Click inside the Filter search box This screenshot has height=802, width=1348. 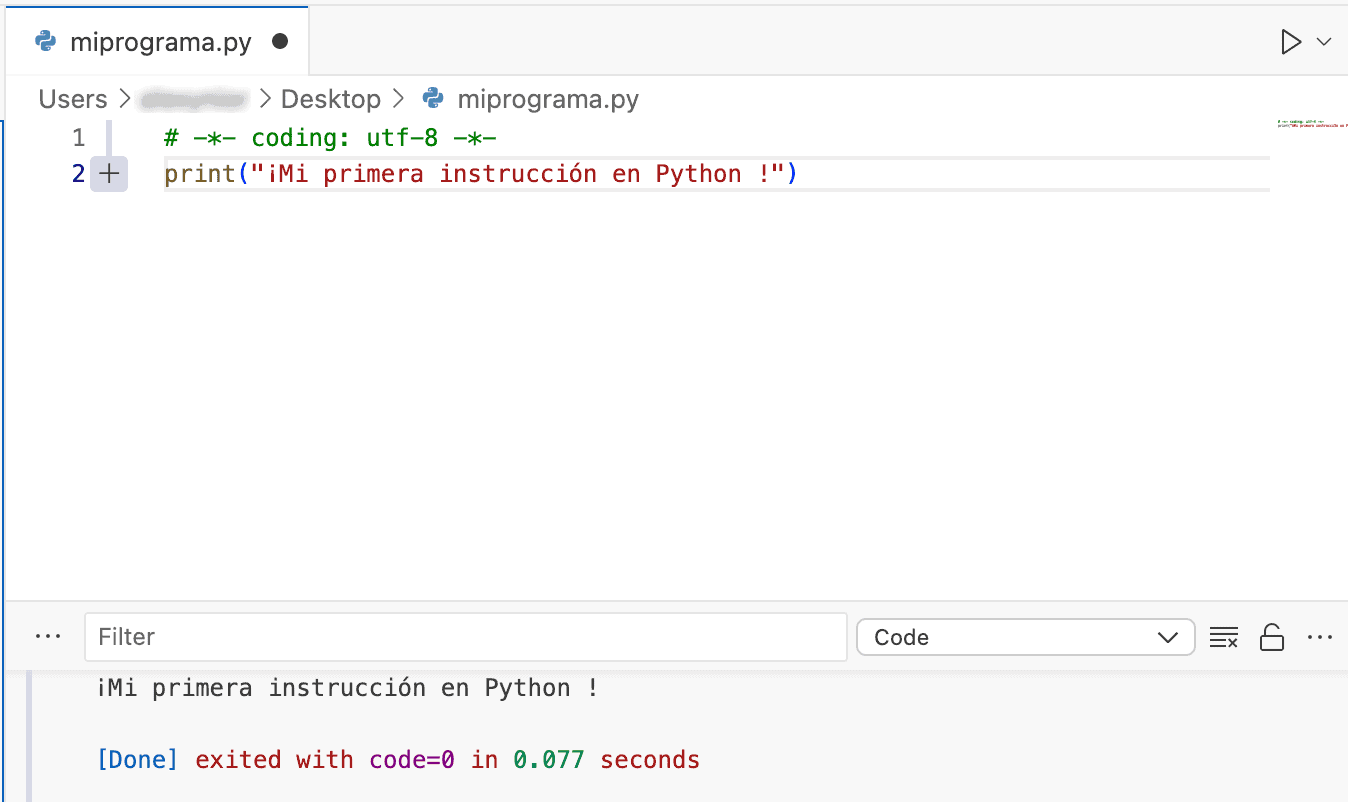(465, 636)
